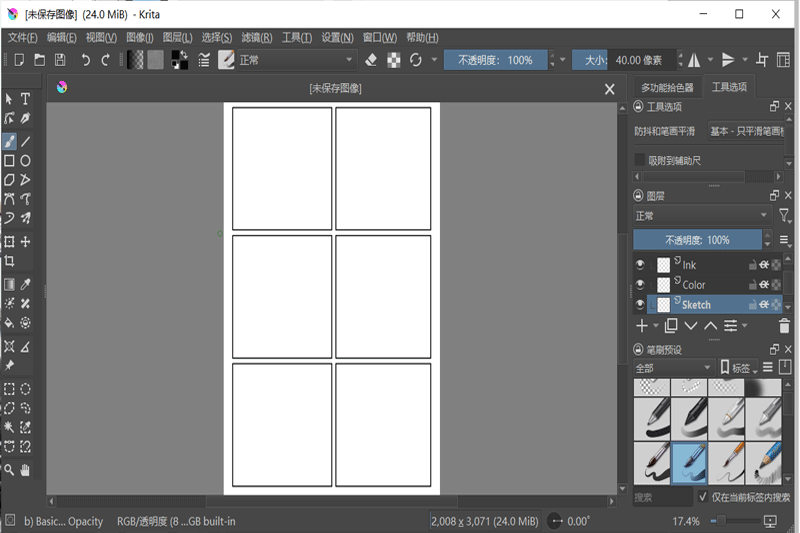Select the Text tool in toolbox
The width and height of the screenshot is (800, 533).
pos(26,99)
